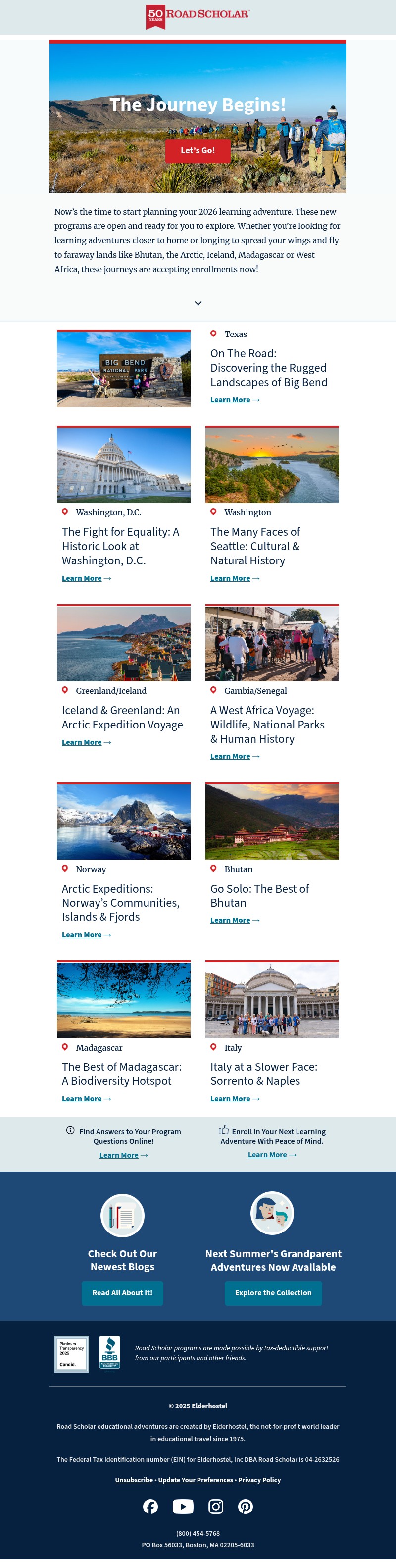
Task: Open the Pinterest icon in footer
Action: (x=246, y=1507)
